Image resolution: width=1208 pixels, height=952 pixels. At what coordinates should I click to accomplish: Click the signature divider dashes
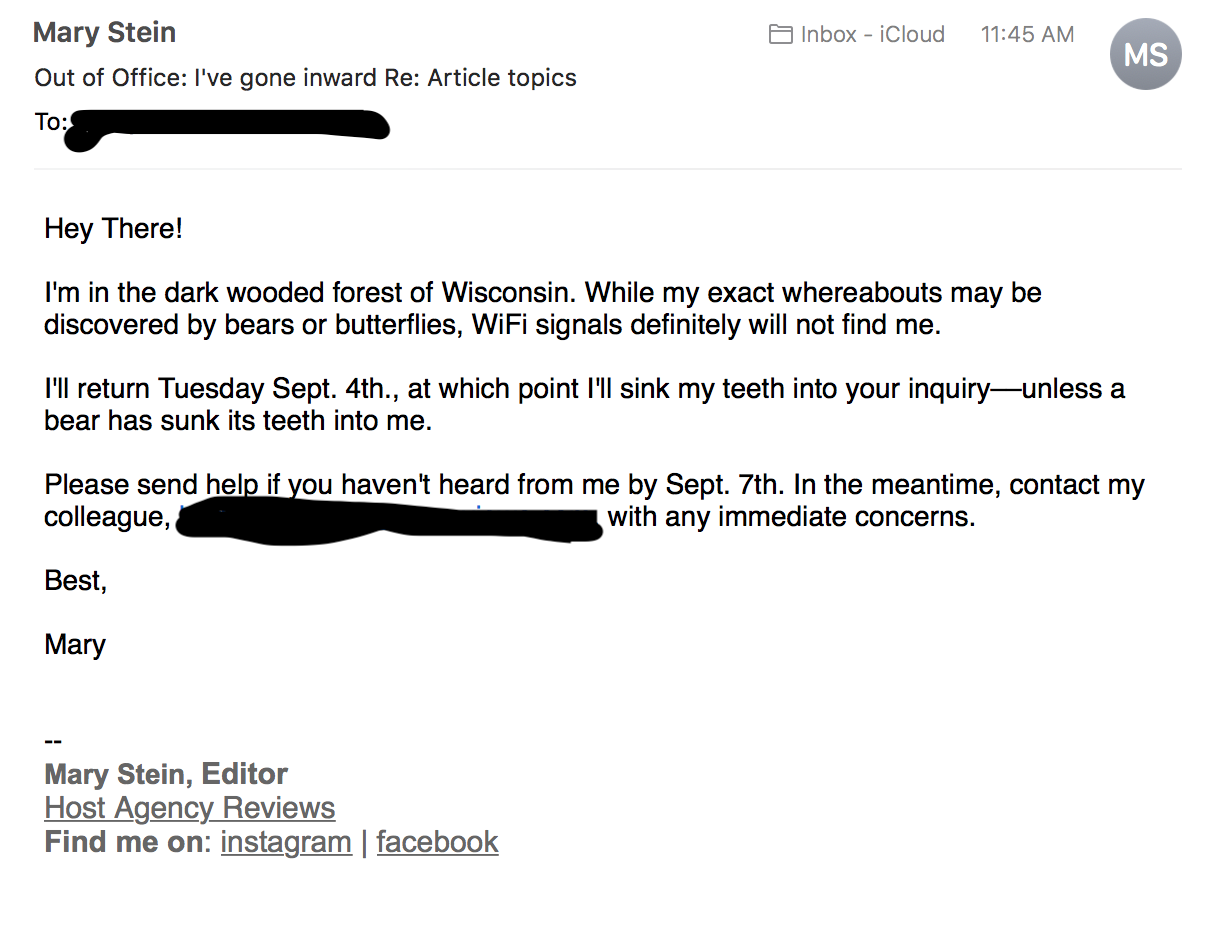tap(50, 739)
